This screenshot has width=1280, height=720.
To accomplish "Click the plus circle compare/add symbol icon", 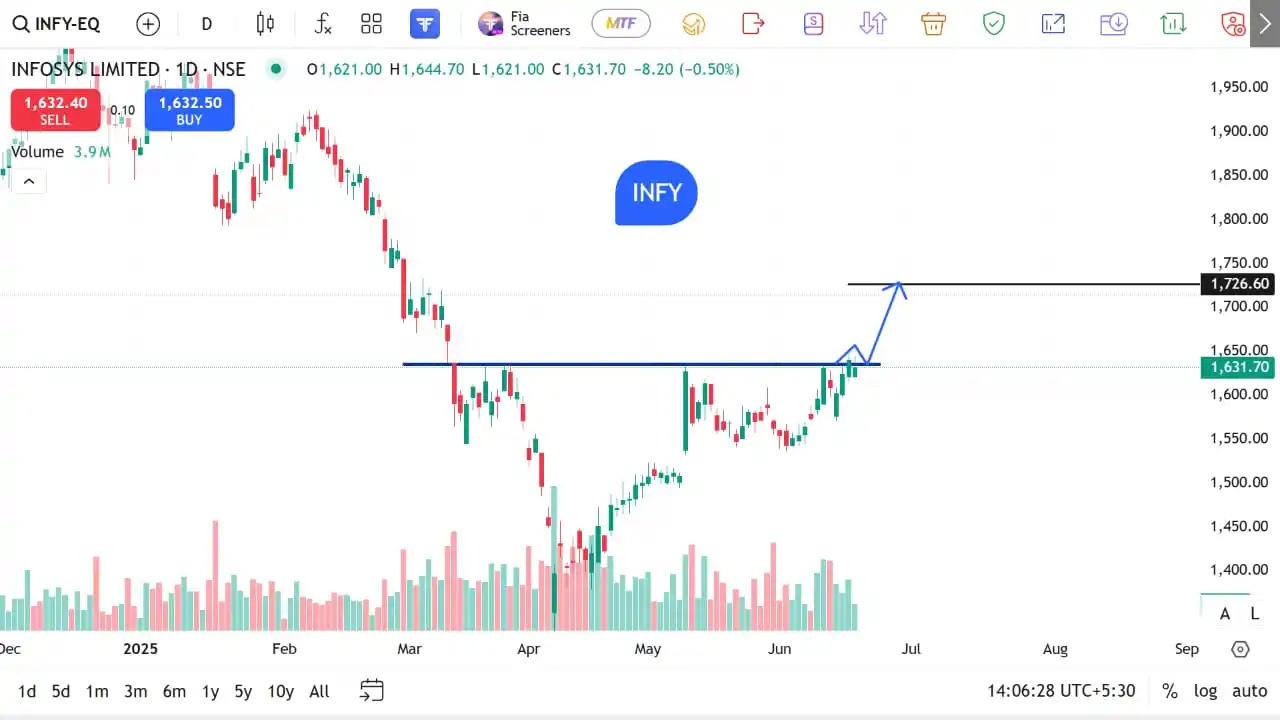I will [x=148, y=24].
